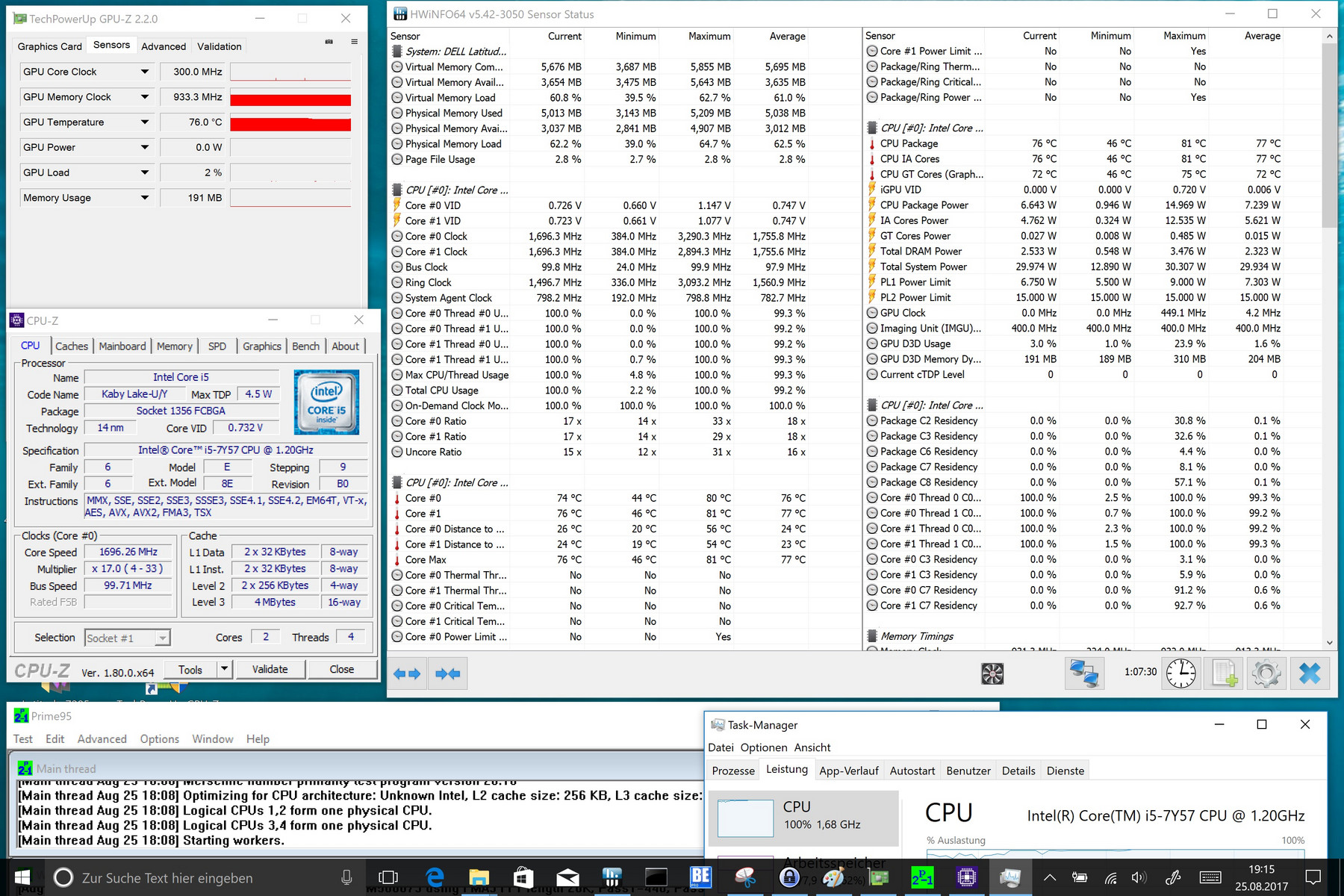Open the Autostart tab in Task-Manager
The width and height of the screenshot is (1344, 896).
[912, 771]
